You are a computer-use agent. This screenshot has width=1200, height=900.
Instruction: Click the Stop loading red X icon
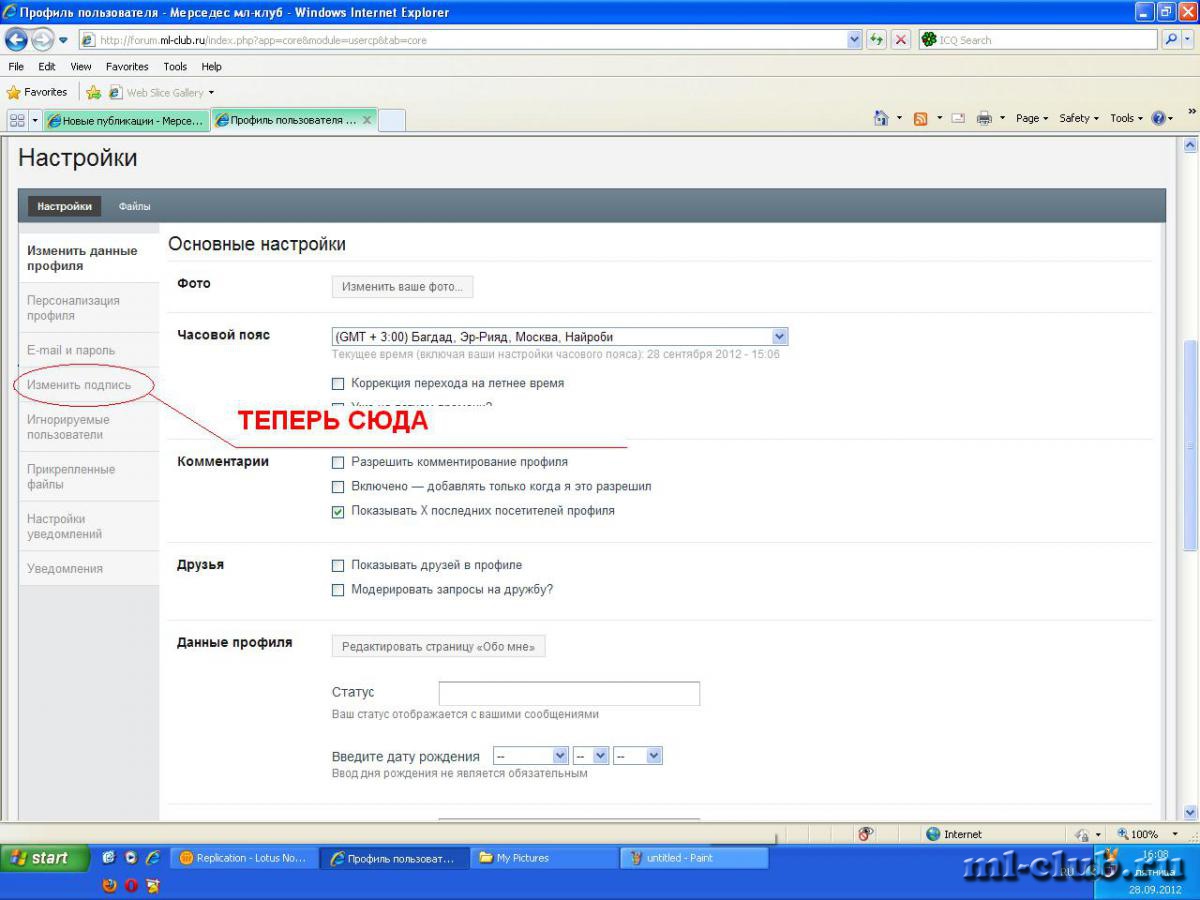click(x=901, y=40)
